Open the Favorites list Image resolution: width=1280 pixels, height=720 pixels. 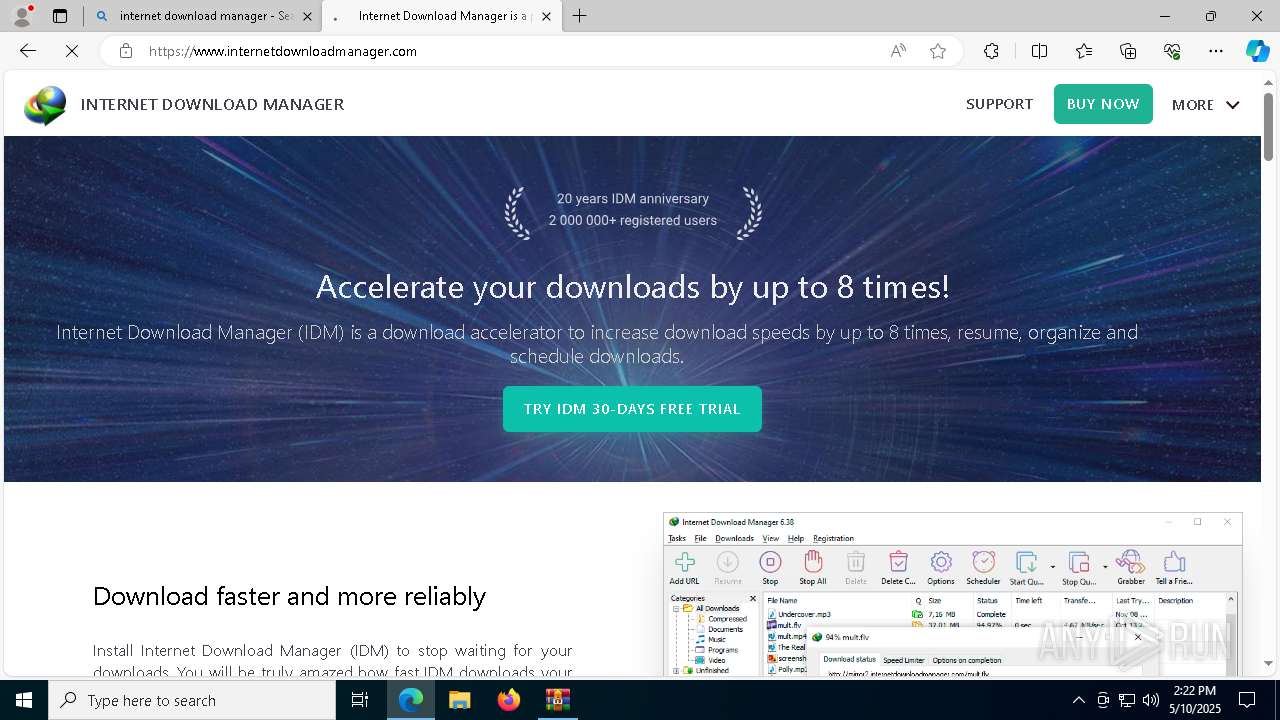tap(1084, 51)
